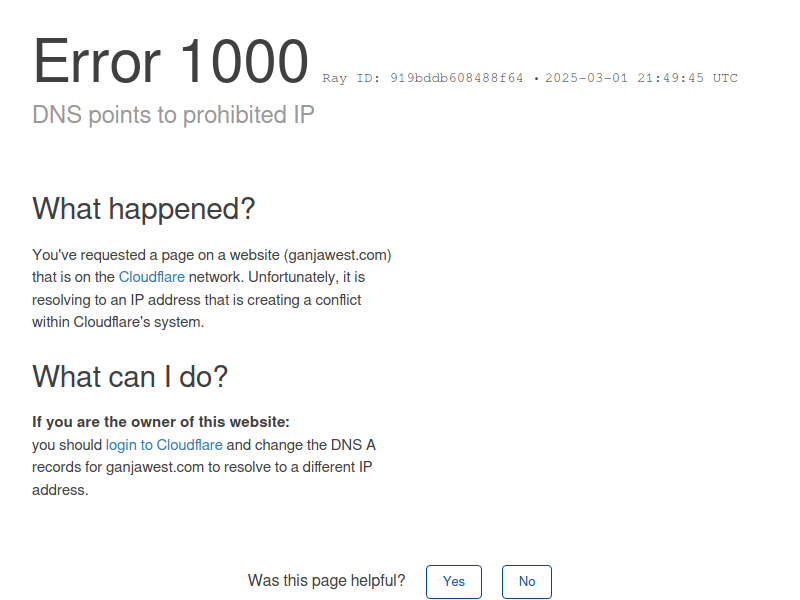Click the 2025-03-01 21:49:45 UTC timestamp
The height and width of the screenshot is (600, 800).
point(641,78)
